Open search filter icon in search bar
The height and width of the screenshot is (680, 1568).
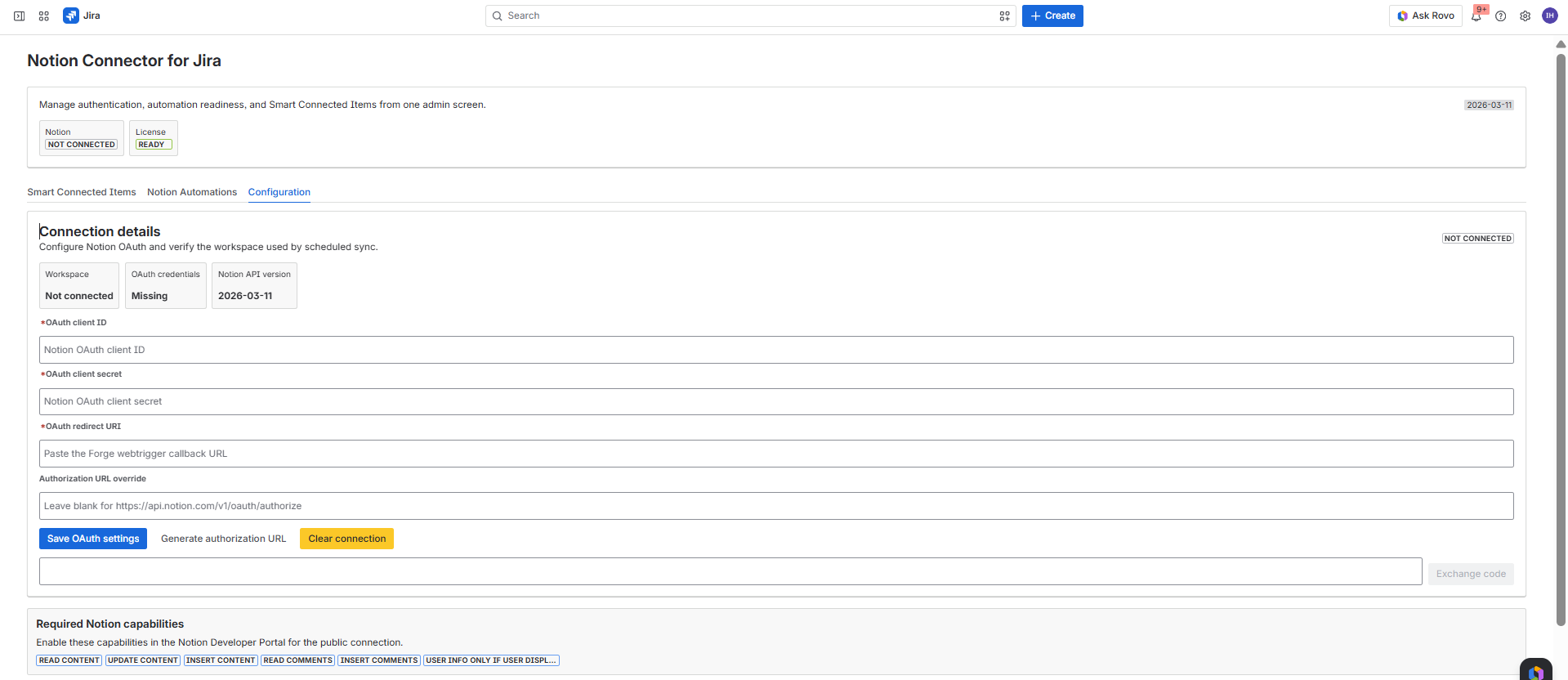click(1004, 16)
